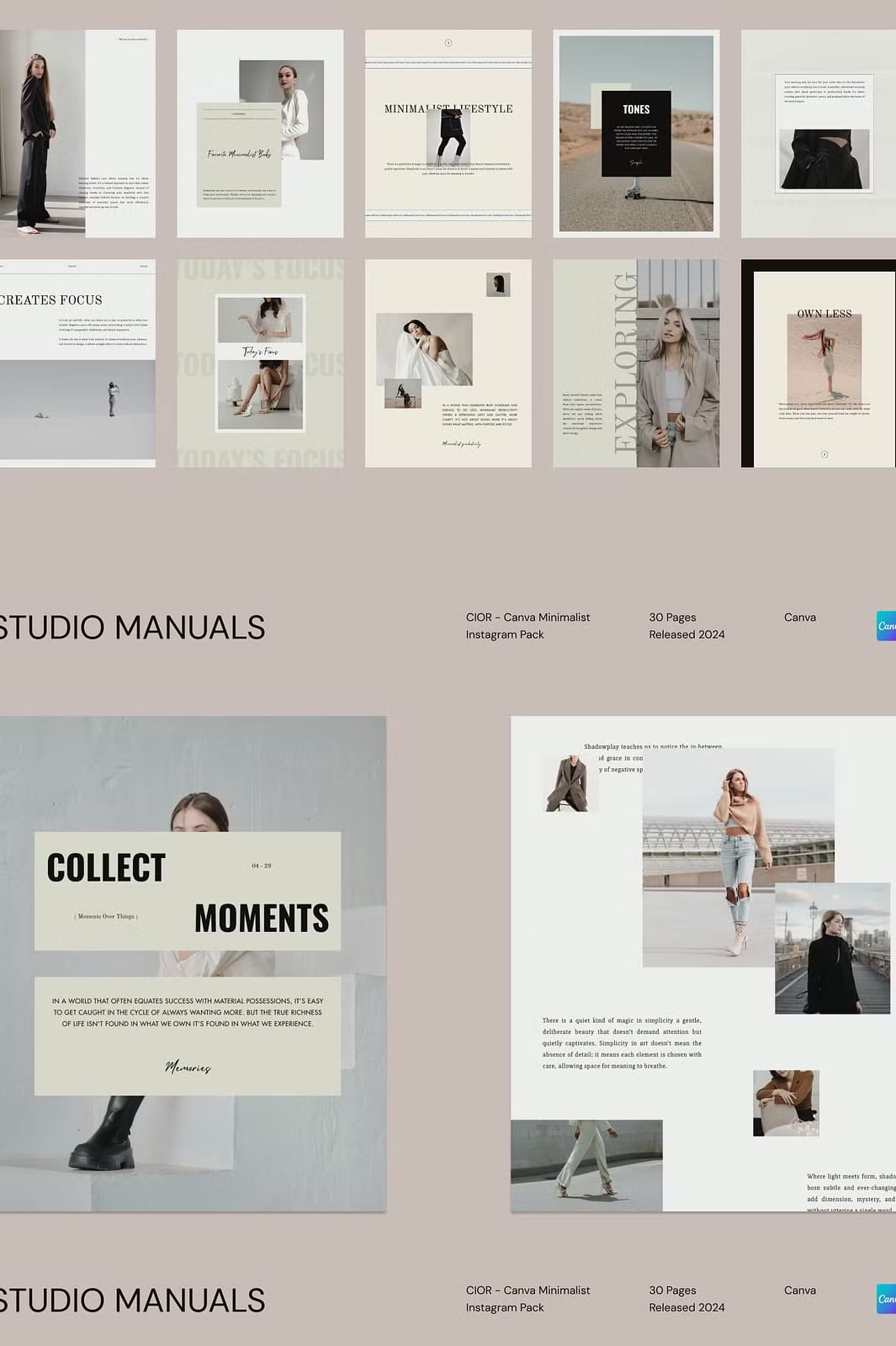
Task: Click the upper Canva logo badge
Action: pos(886,626)
